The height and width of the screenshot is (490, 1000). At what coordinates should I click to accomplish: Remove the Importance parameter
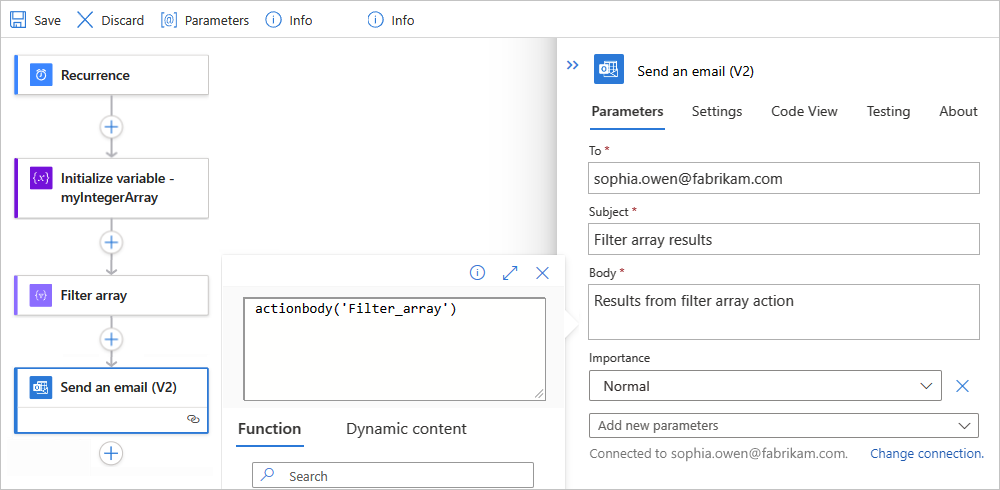point(962,386)
